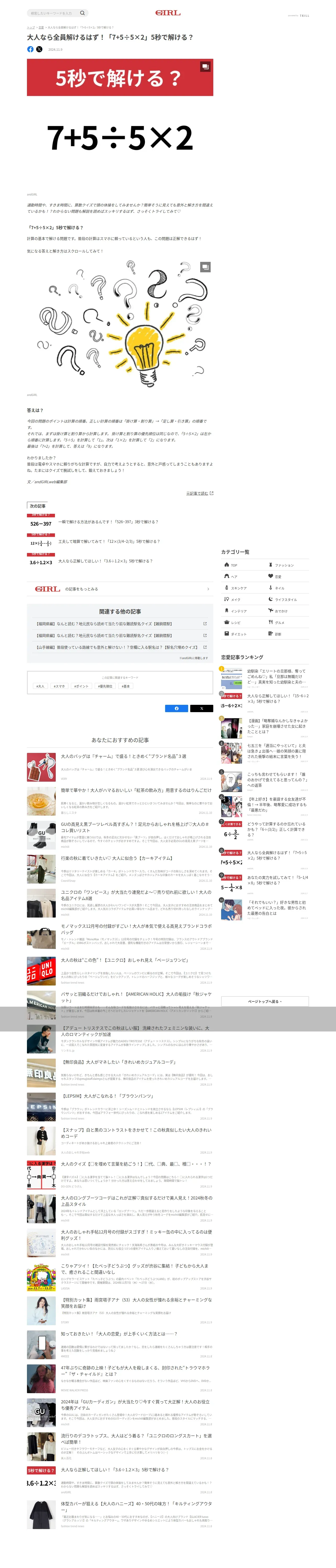Screen dimensions: 336x1568
Task: Open メイク category makeup icon
Action: (x=227, y=599)
